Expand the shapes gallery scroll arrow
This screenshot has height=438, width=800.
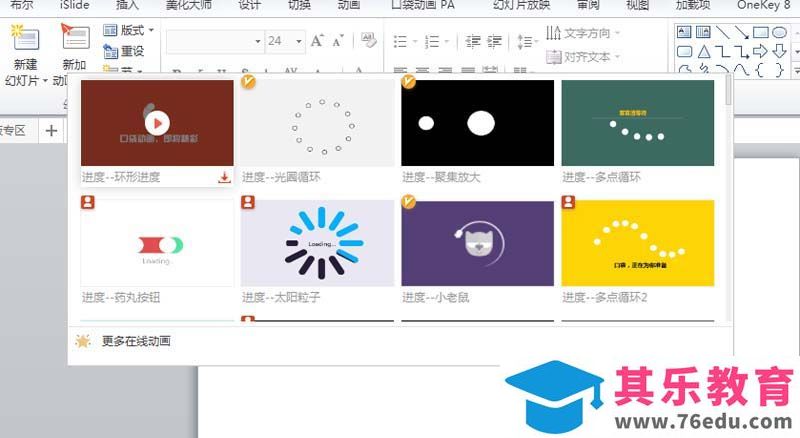tap(796, 70)
